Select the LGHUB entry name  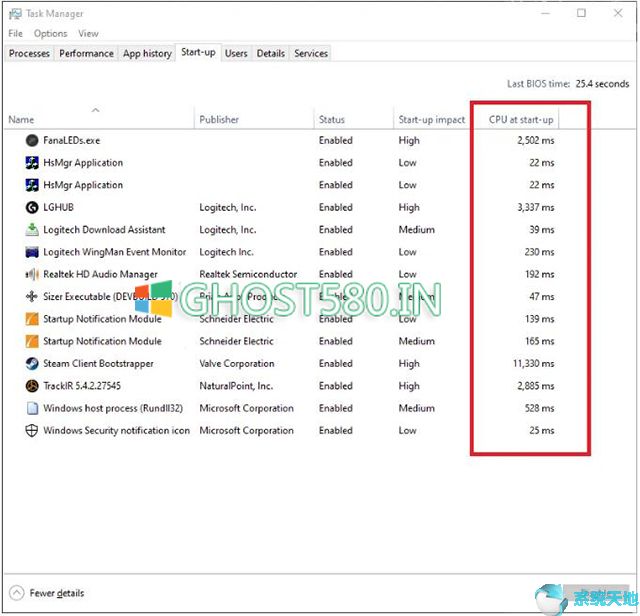pos(58,207)
